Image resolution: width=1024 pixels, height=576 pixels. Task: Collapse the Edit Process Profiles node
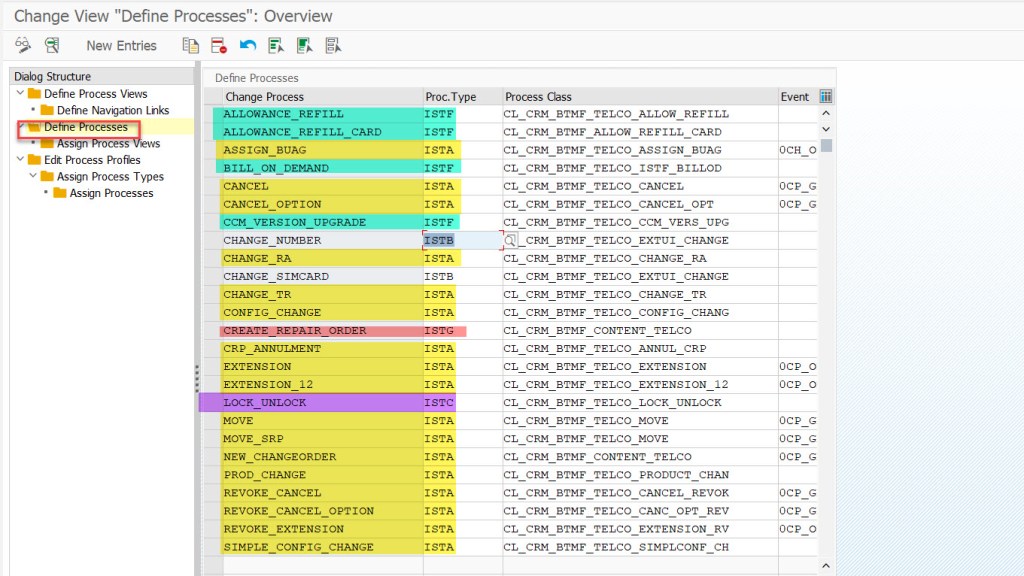click(22, 161)
